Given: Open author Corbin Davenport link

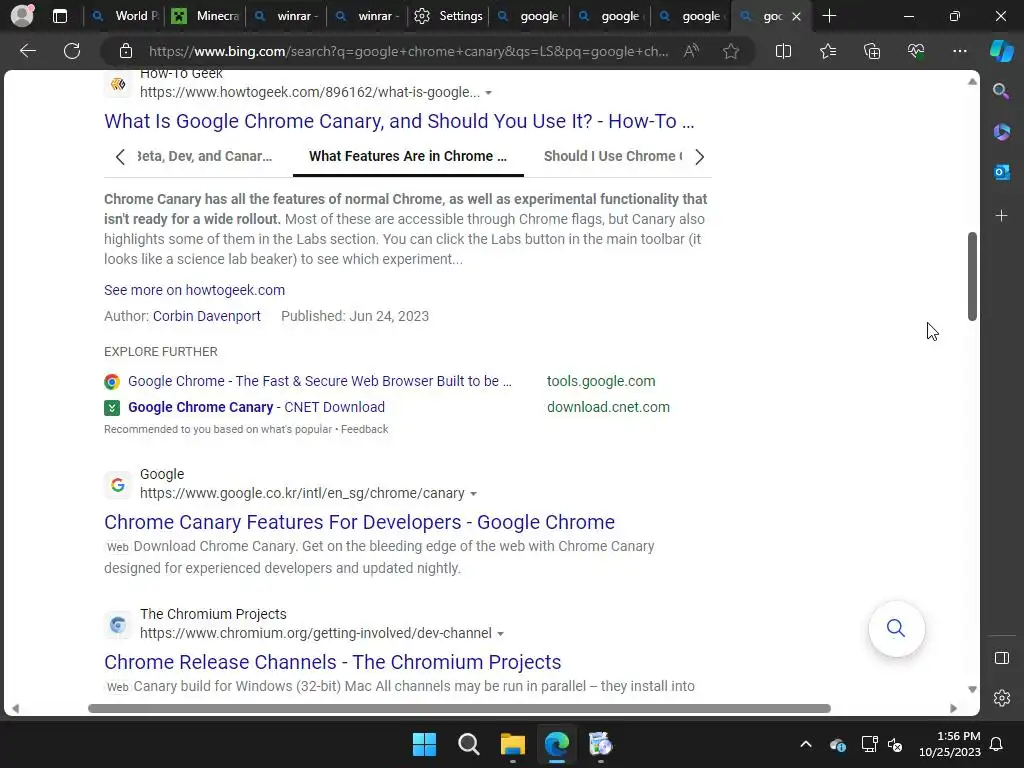Looking at the screenshot, I should coord(206,316).
